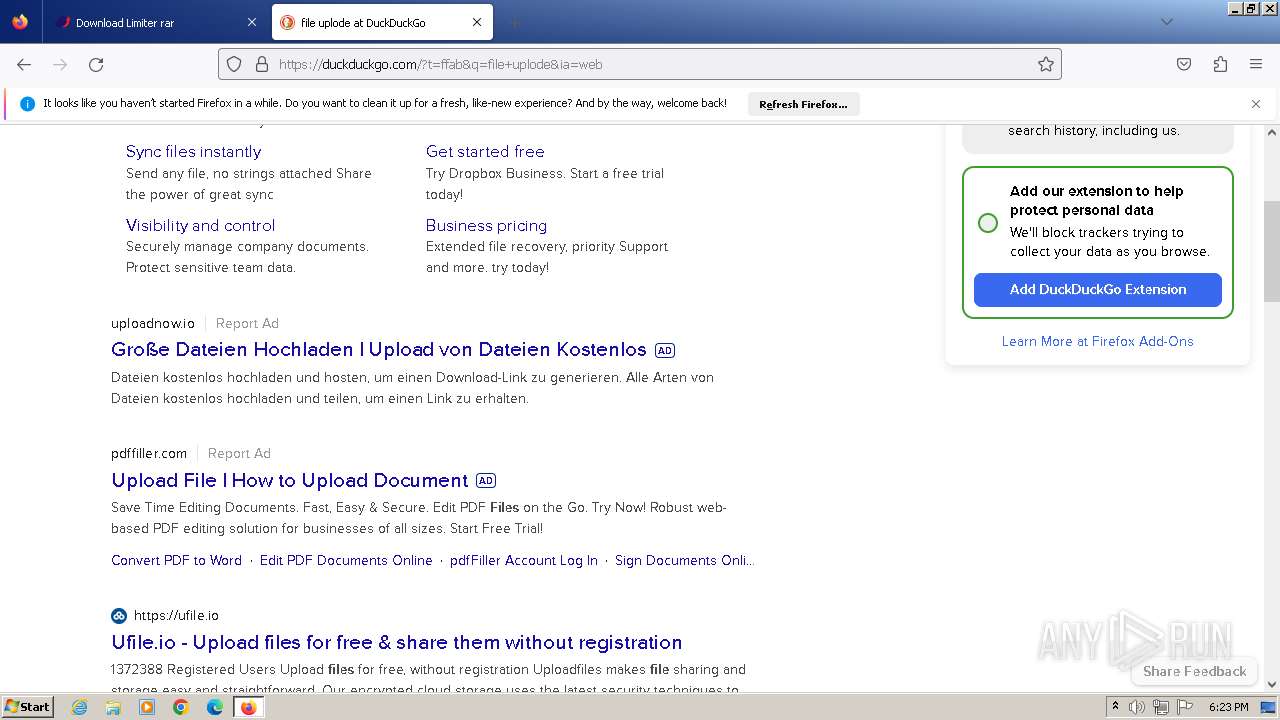Screen dimensions: 1280x720
Task: Bookmark this page with the star
Action: [x=1046, y=64]
